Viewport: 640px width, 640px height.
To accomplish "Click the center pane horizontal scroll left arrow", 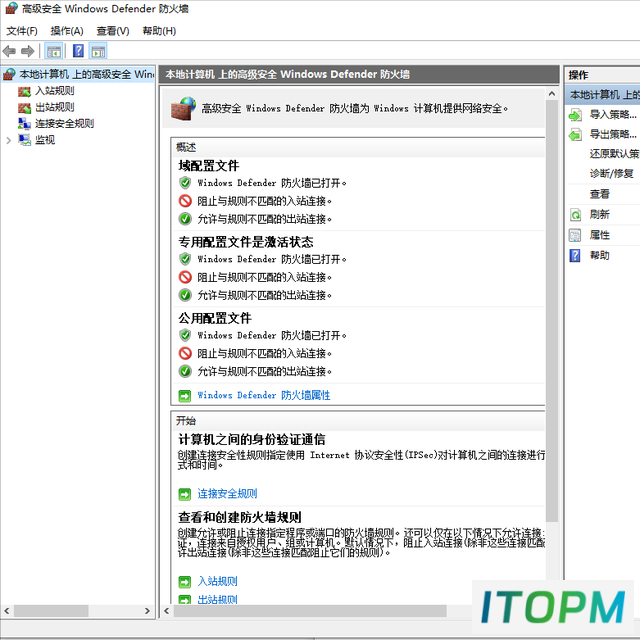I will click(x=167, y=611).
